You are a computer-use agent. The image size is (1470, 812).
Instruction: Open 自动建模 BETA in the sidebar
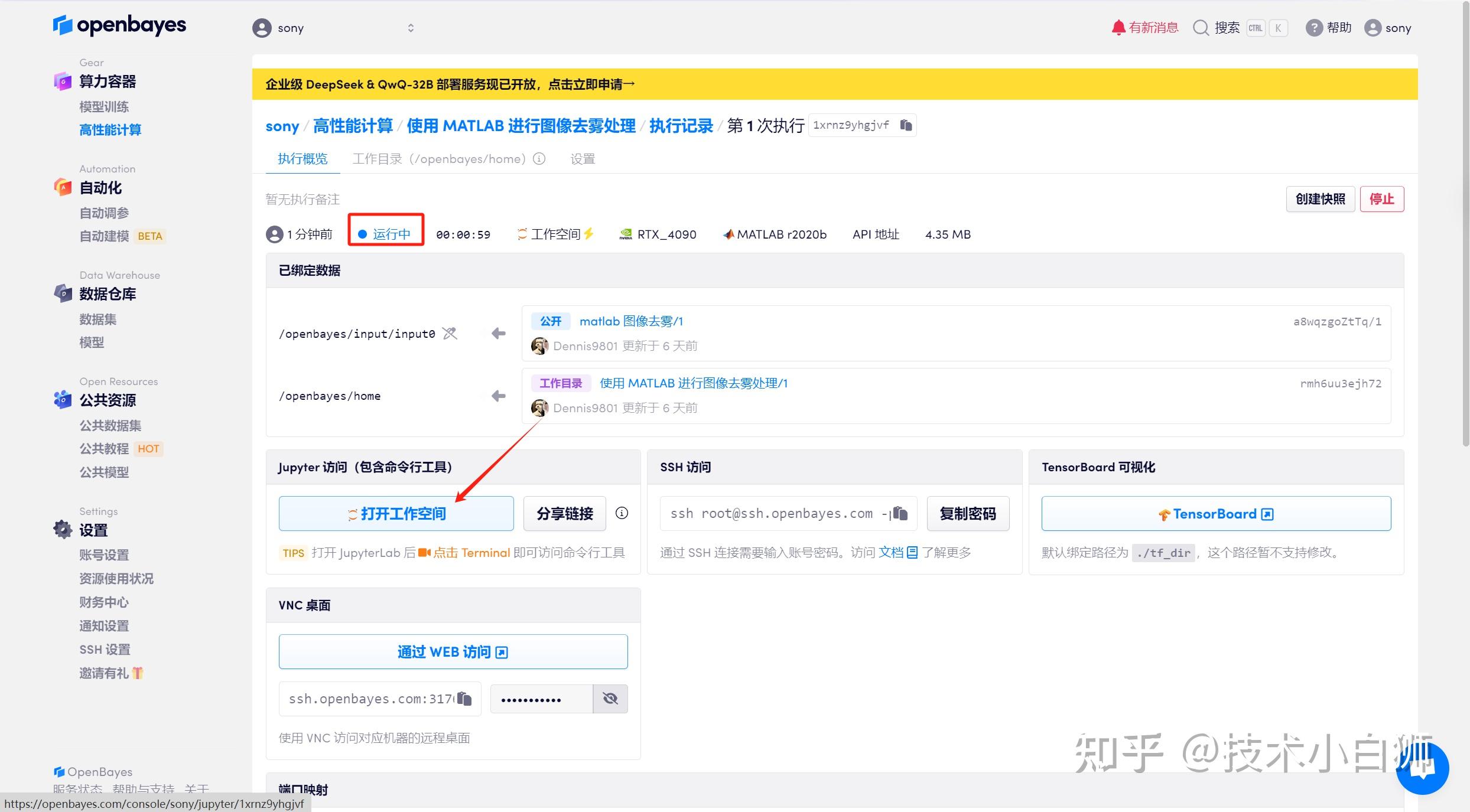[x=122, y=236]
